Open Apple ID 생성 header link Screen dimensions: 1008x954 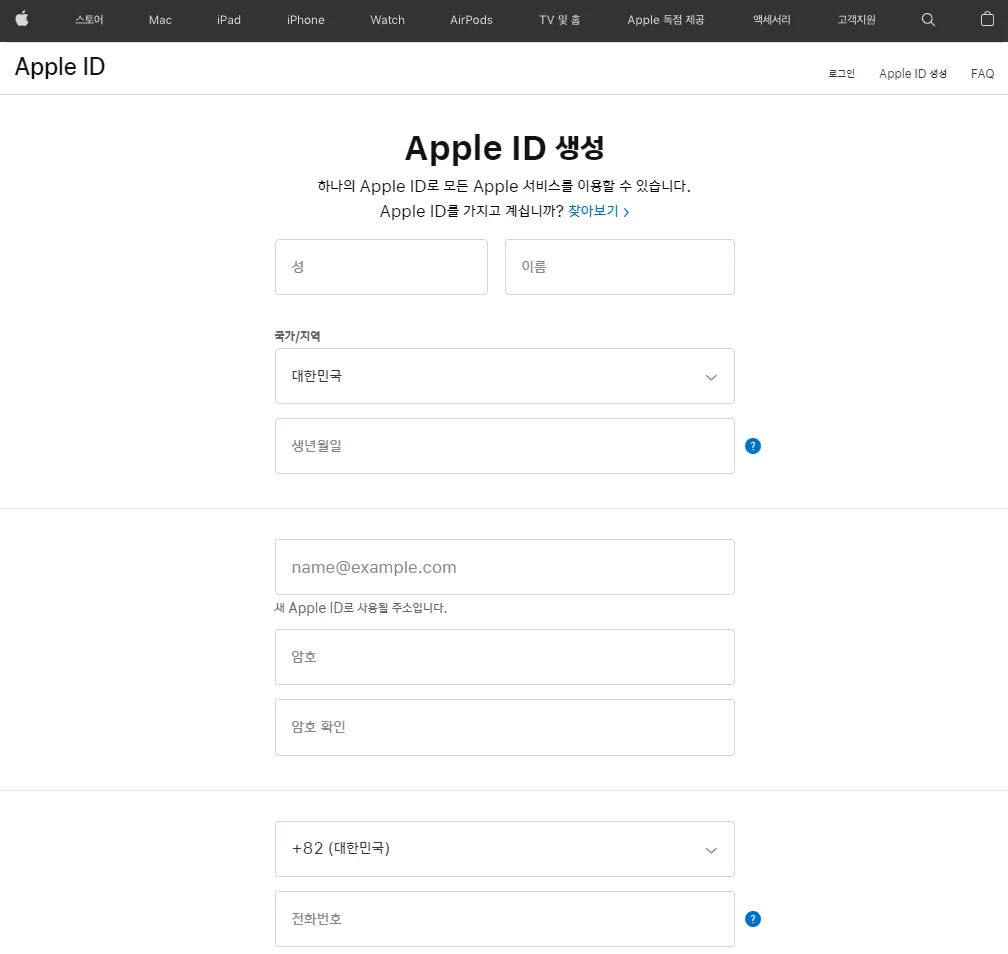coord(912,74)
